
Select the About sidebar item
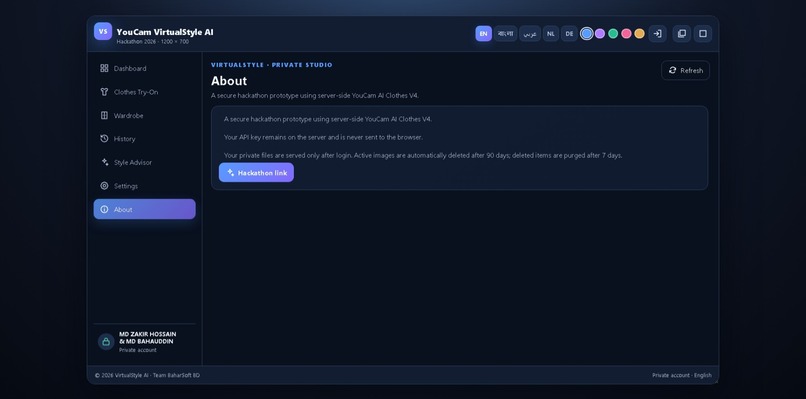tap(144, 209)
